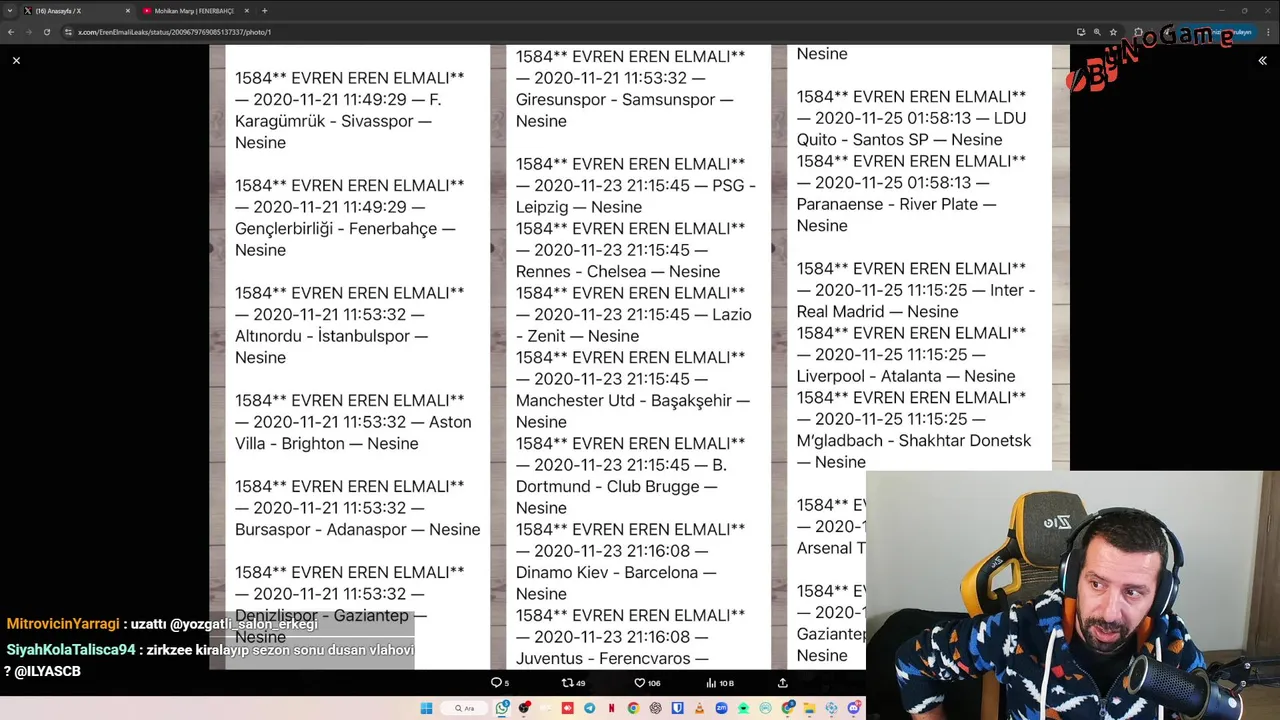Close the photo viewer with the X
The image size is (1280, 720).
(16, 61)
